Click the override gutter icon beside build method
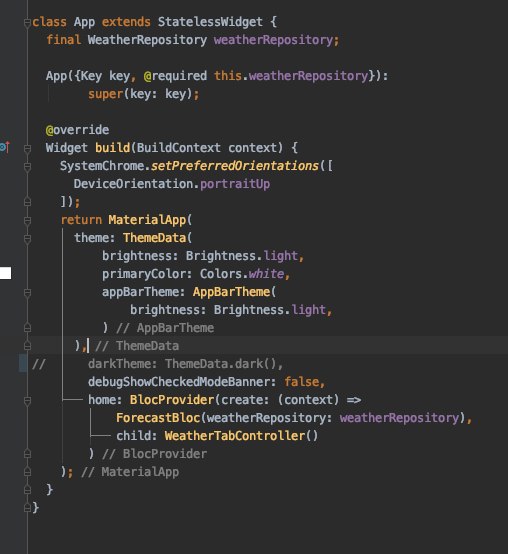The height and width of the screenshot is (554, 508). coord(5,147)
